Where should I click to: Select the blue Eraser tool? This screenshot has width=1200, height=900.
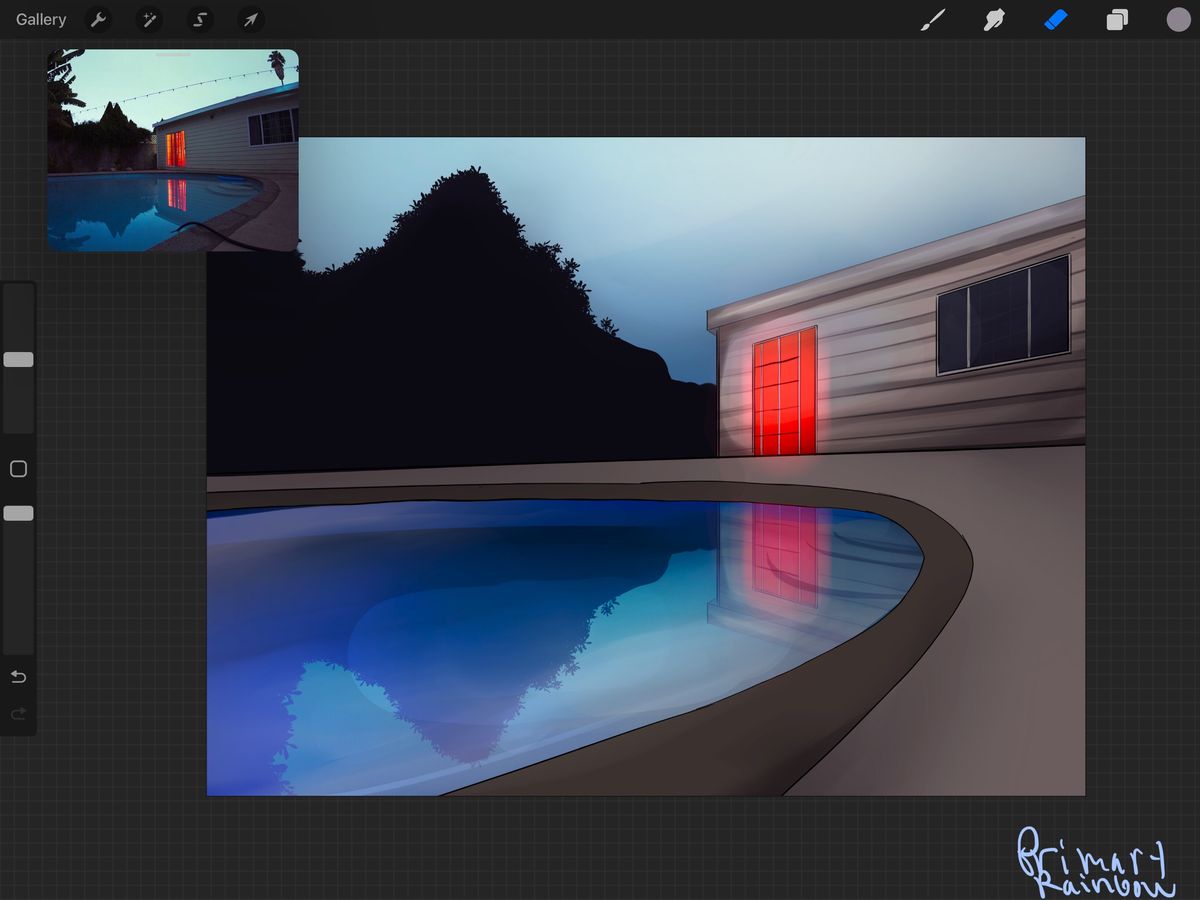(1056, 19)
